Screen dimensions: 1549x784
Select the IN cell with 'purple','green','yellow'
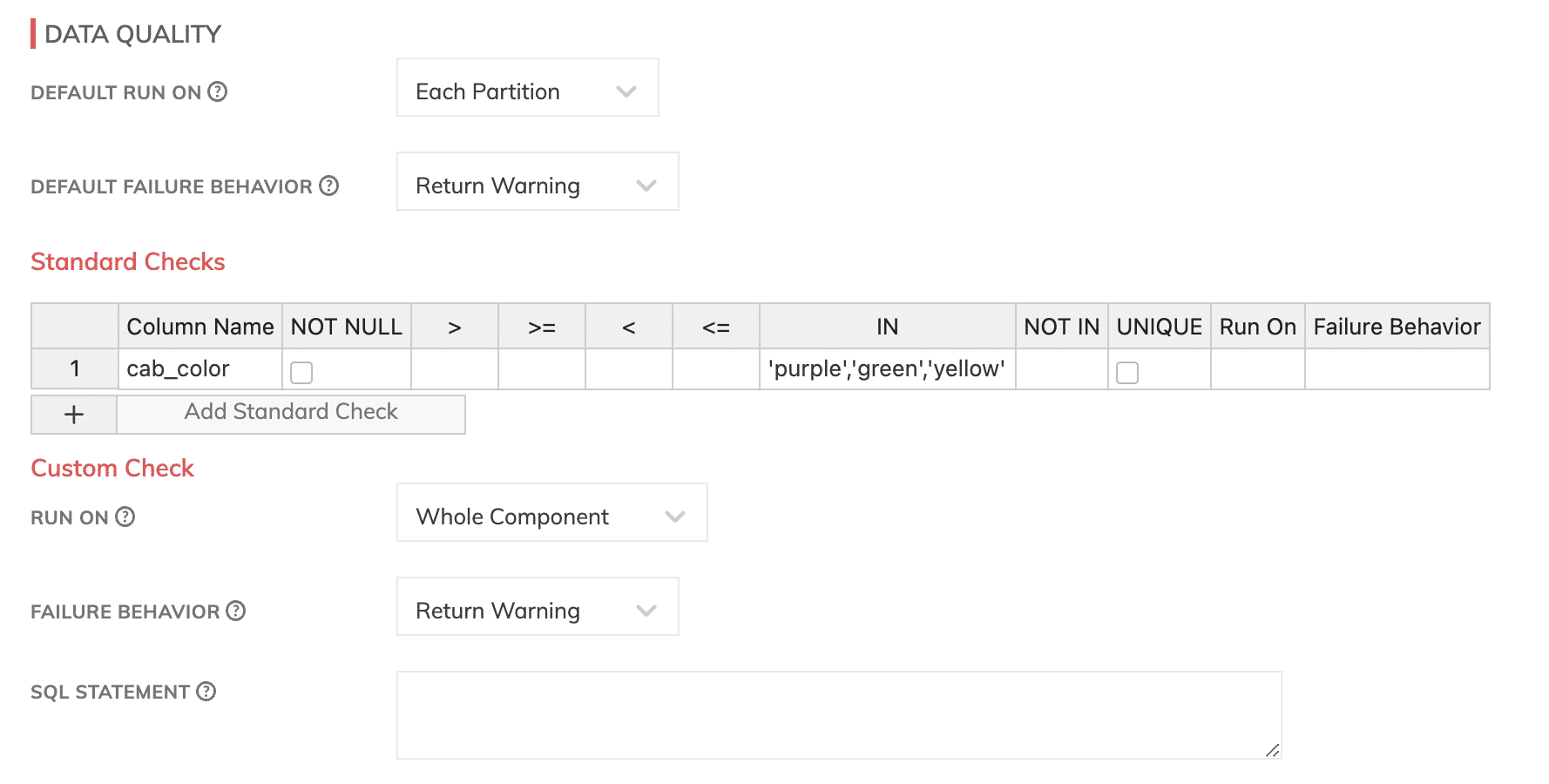point(887,369)
